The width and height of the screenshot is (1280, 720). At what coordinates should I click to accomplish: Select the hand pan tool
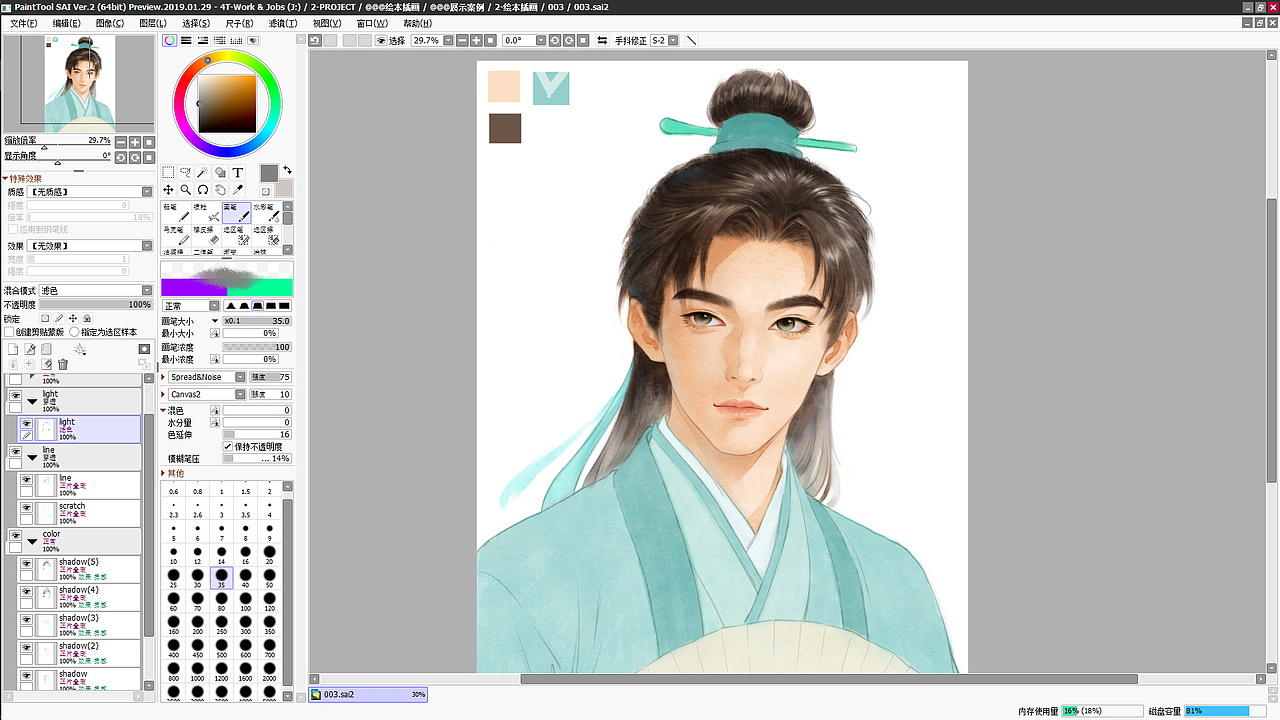(x=220, y=189)
